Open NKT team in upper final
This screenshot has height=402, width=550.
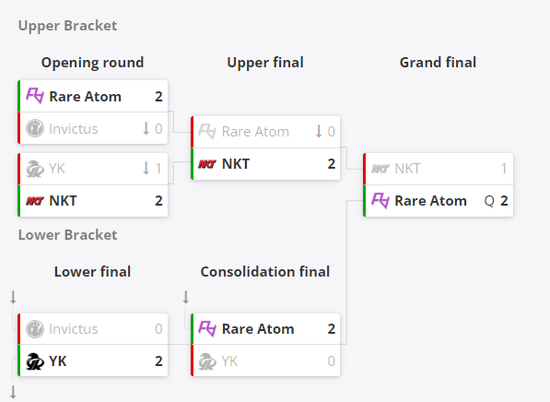click(x=236, y=164)
